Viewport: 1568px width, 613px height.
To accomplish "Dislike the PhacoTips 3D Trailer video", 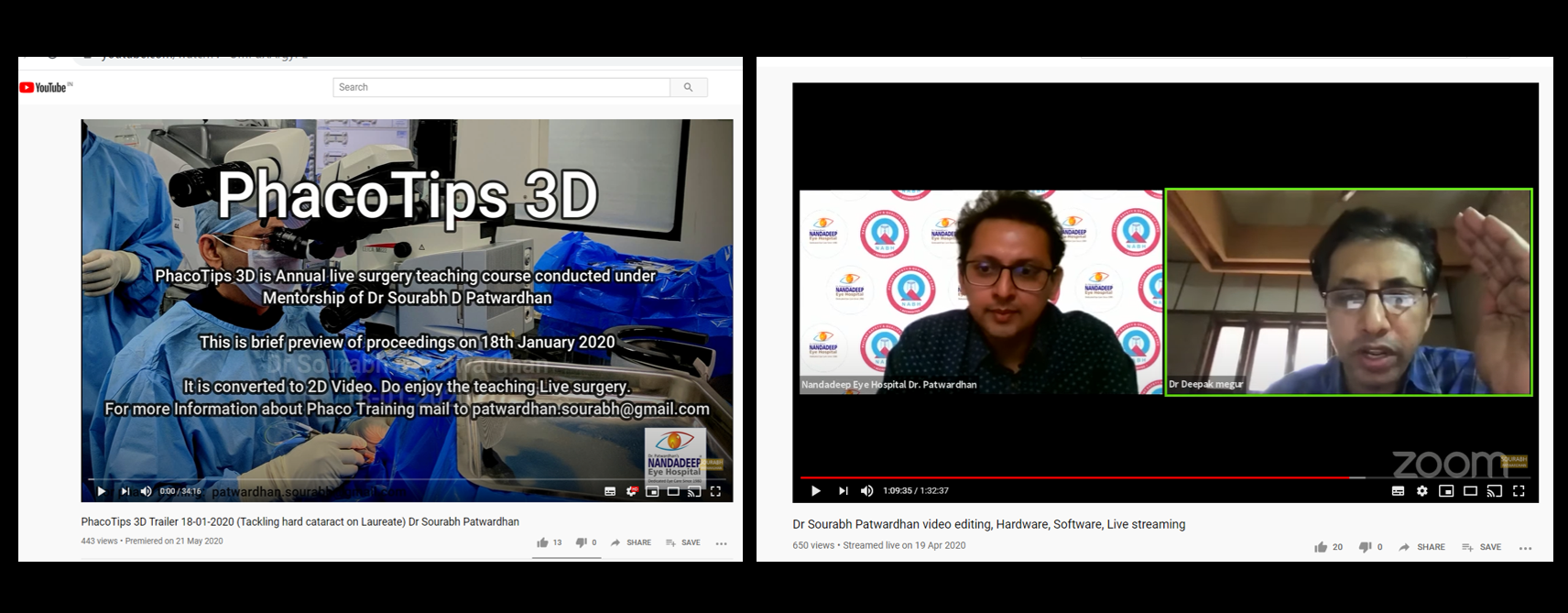I will [x=585, y=542].
